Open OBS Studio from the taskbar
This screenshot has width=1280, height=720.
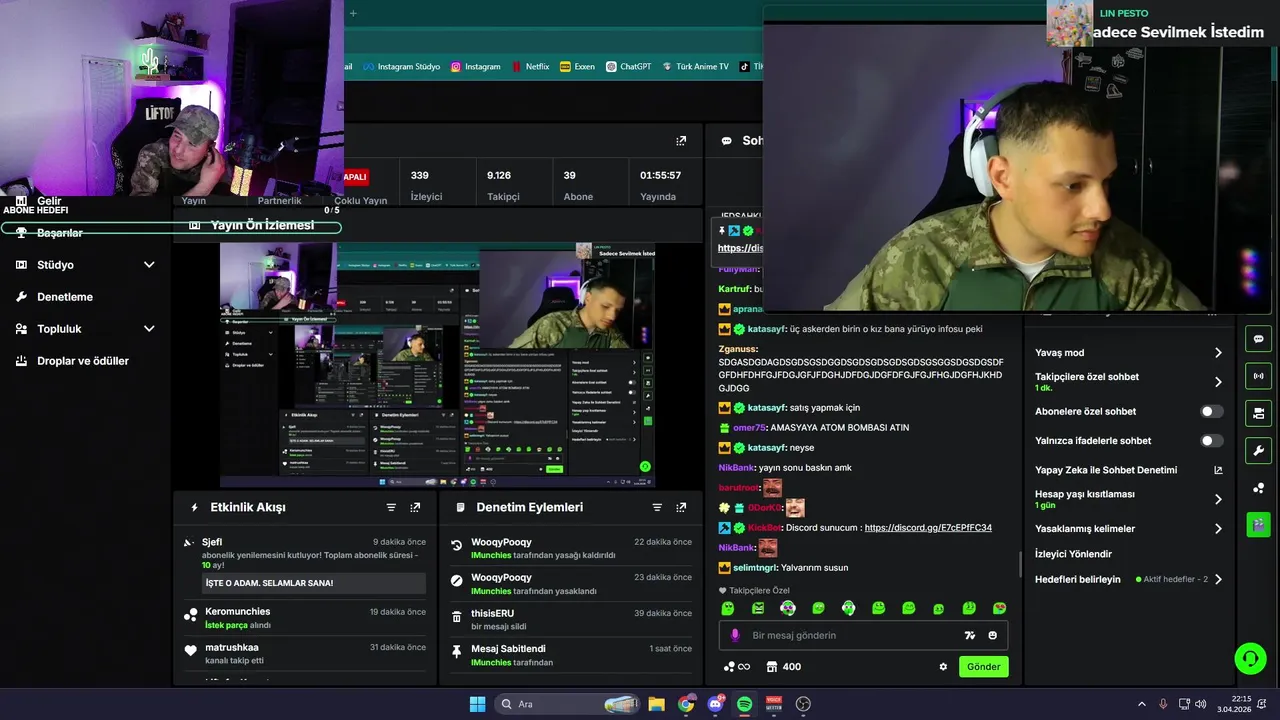point(803,704)
